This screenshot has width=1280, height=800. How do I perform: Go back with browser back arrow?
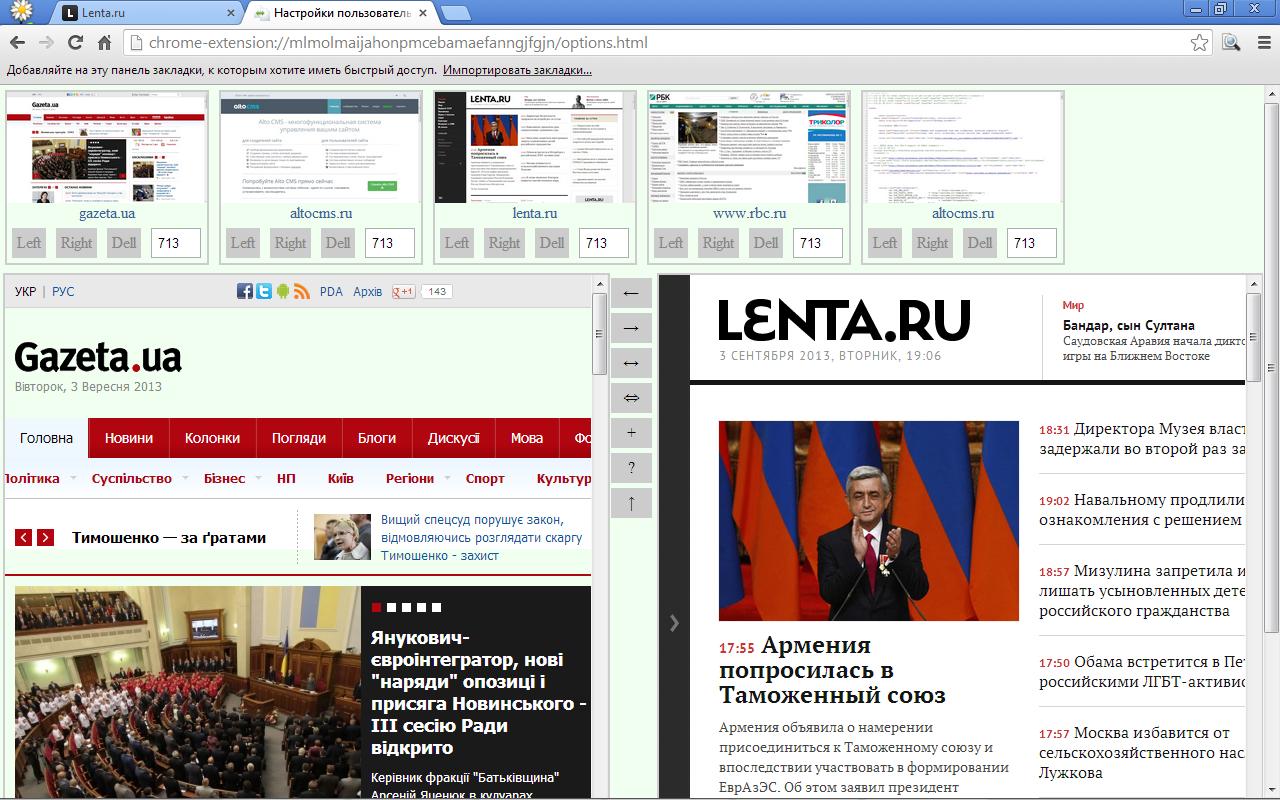click(x=17, y=43)
